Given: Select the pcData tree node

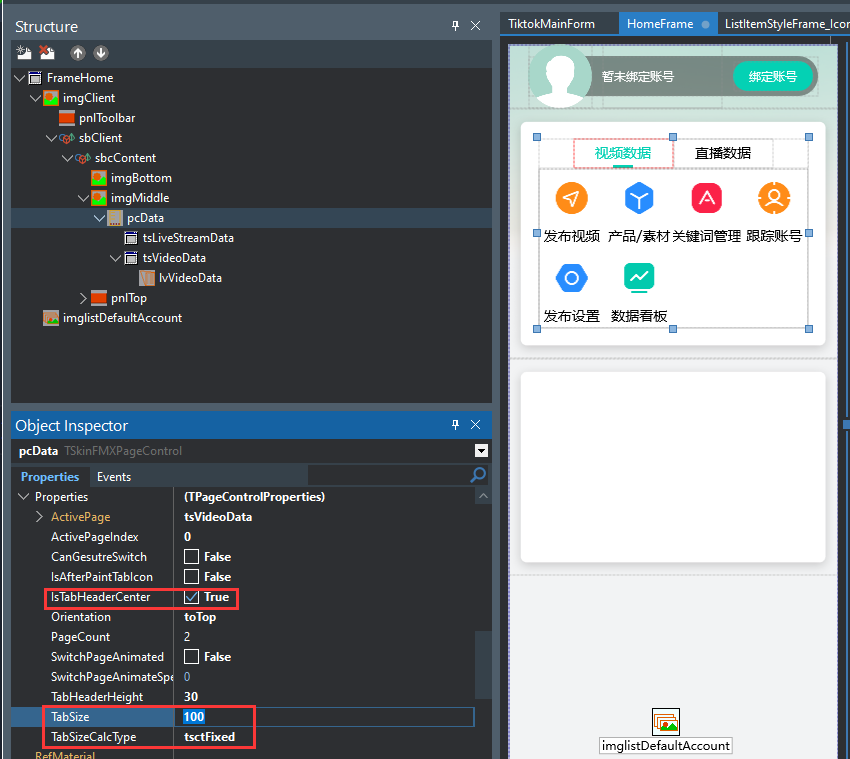Looking at the screenshot, I should coord(145,218).
